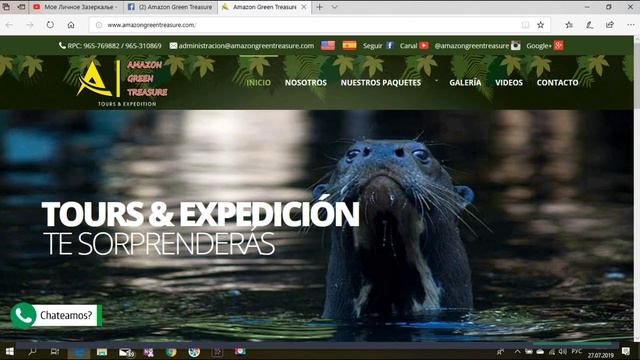The height and width of the screenshot is (360, 640).
Task: Open the Google+ profile link
Action: tap(545, 46)
